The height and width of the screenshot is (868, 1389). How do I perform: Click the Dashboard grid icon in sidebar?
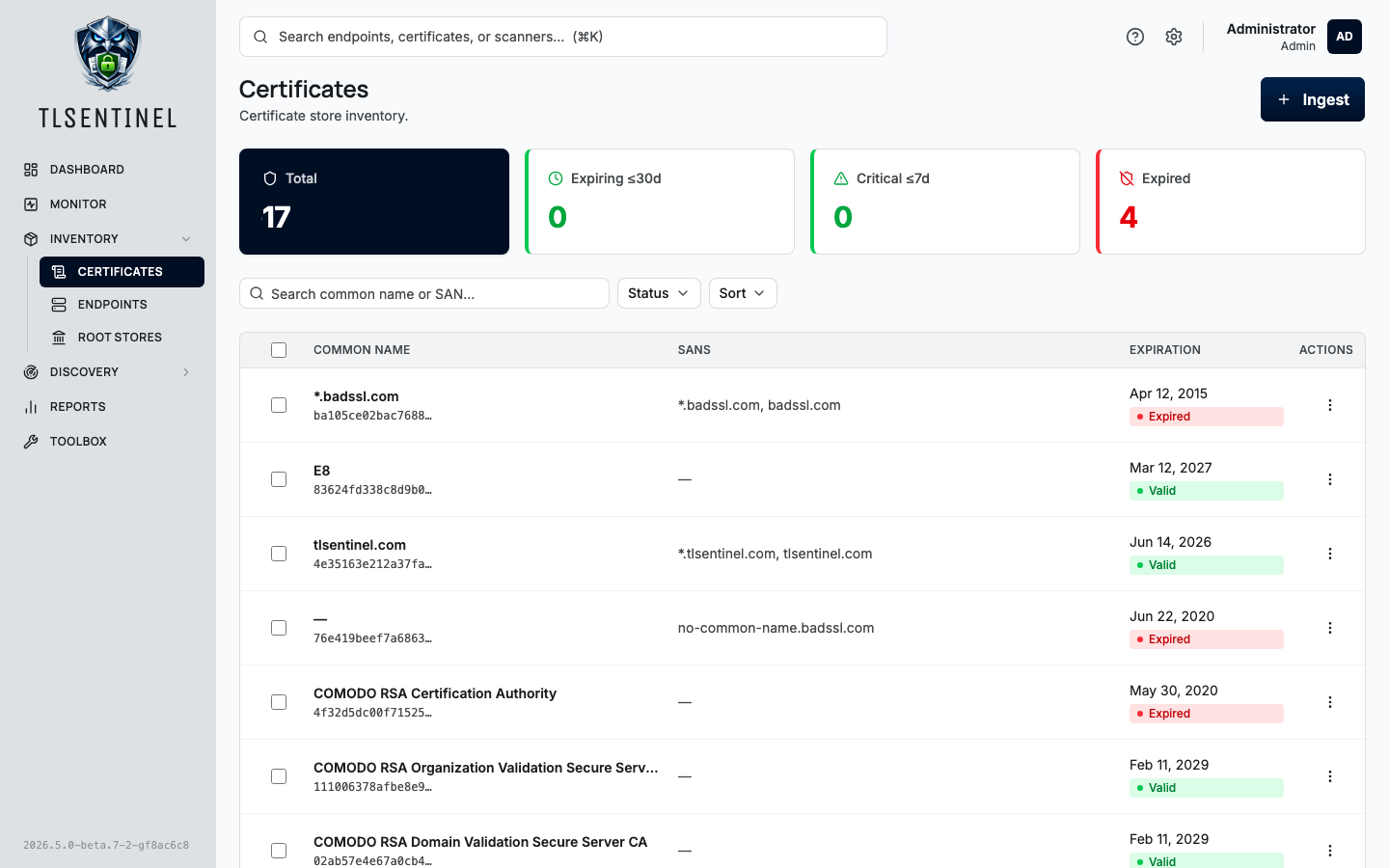(31, 170)
